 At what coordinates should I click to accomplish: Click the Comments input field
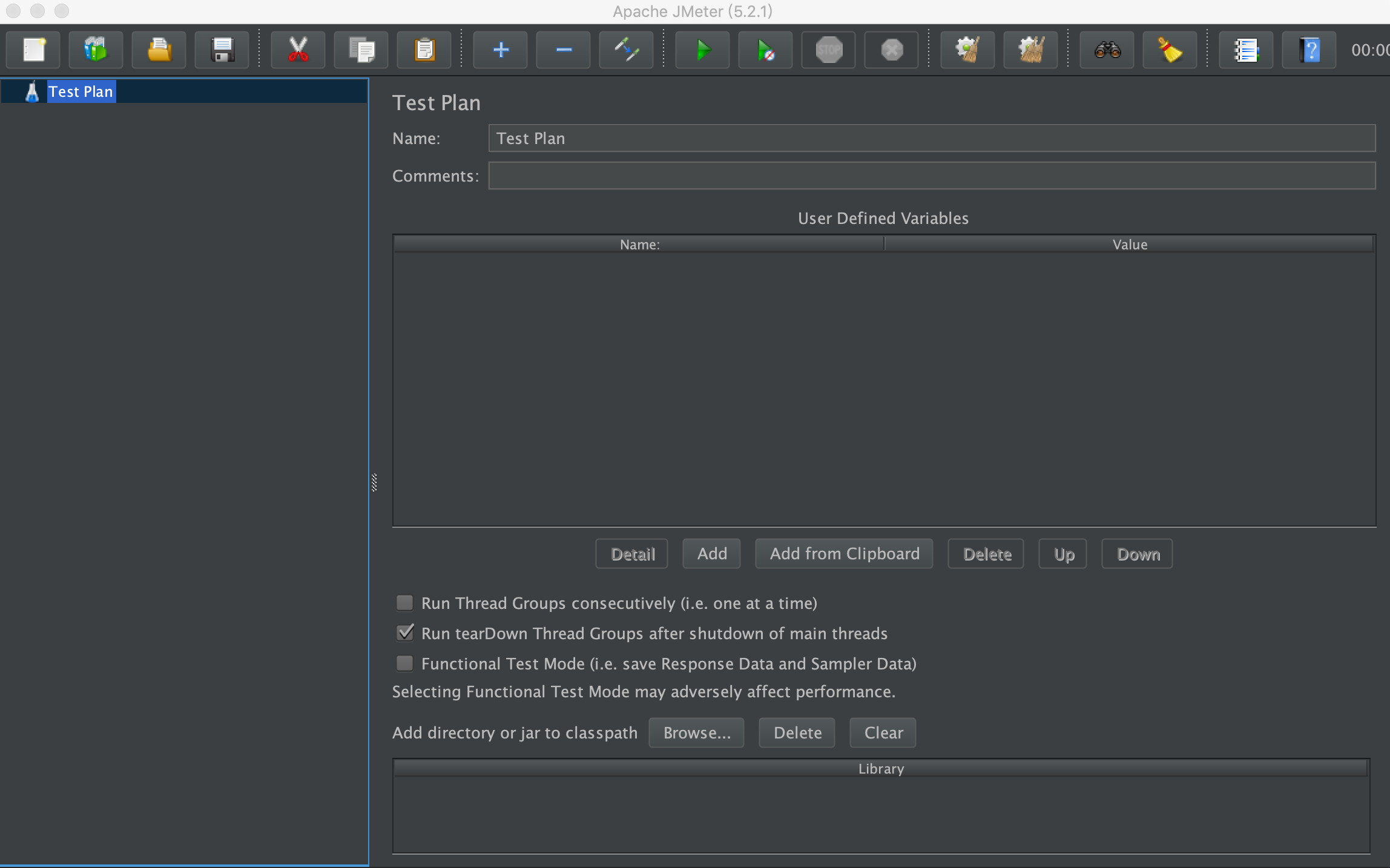click(931, 176)
